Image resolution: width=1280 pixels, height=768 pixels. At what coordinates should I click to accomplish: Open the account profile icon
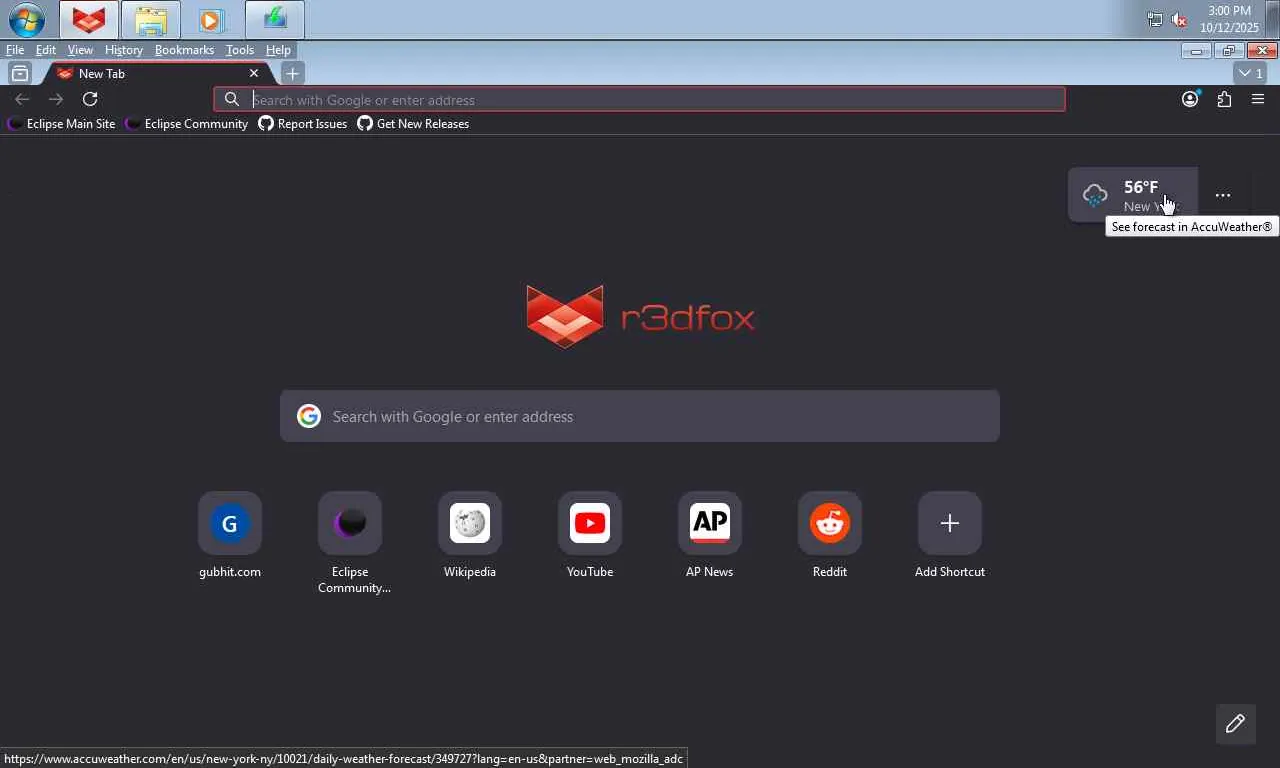[x=1190, y=99]
